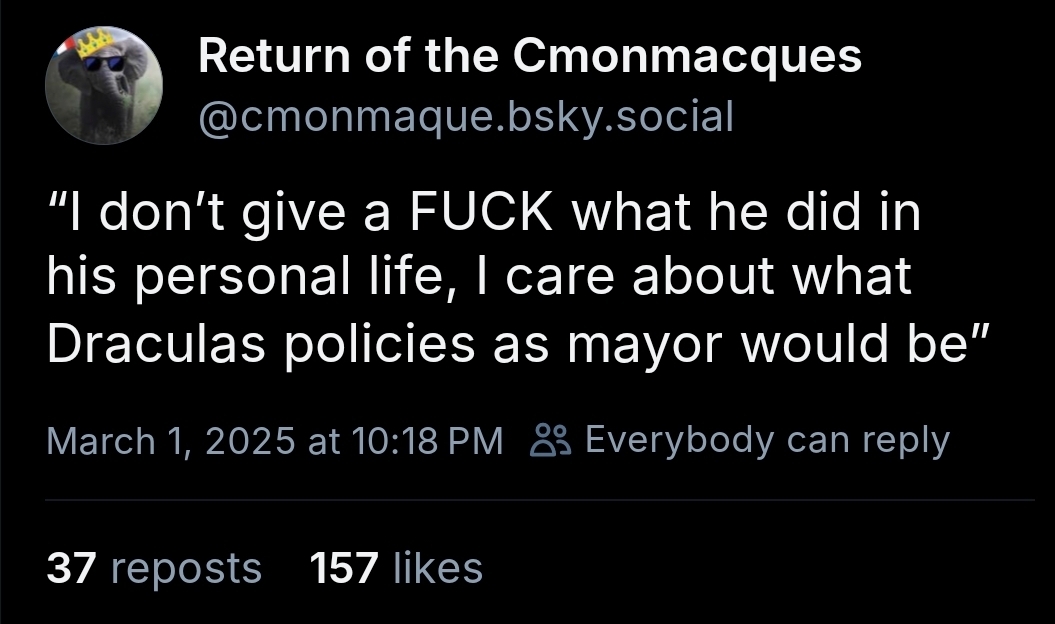Click the divider line above repost counts
The height and width of the screenshot is (624, 1055).
(538, 499)
